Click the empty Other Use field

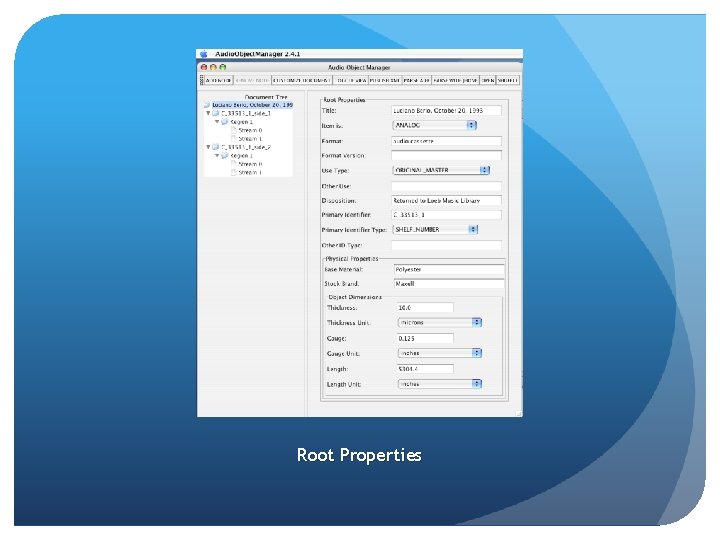(446, 186)
